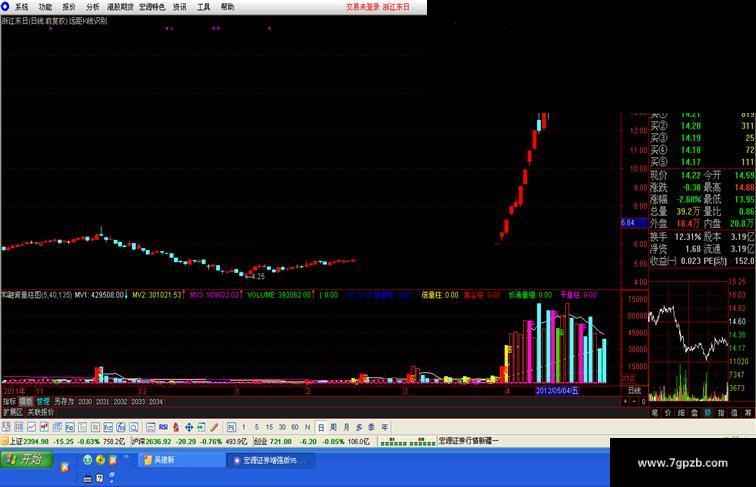Click the 指标 tab below the chart

10,401
